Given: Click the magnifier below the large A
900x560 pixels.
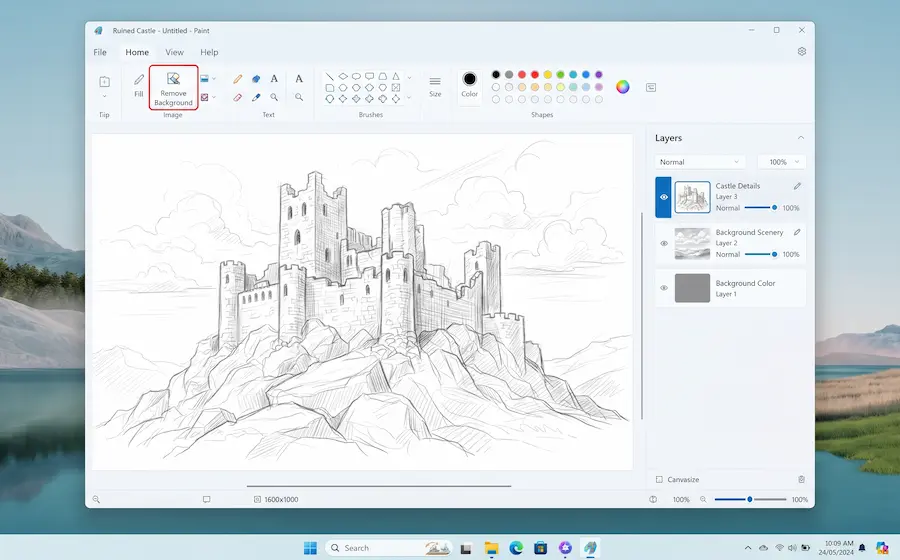Looking at the screenshot, I should [299, 98].
